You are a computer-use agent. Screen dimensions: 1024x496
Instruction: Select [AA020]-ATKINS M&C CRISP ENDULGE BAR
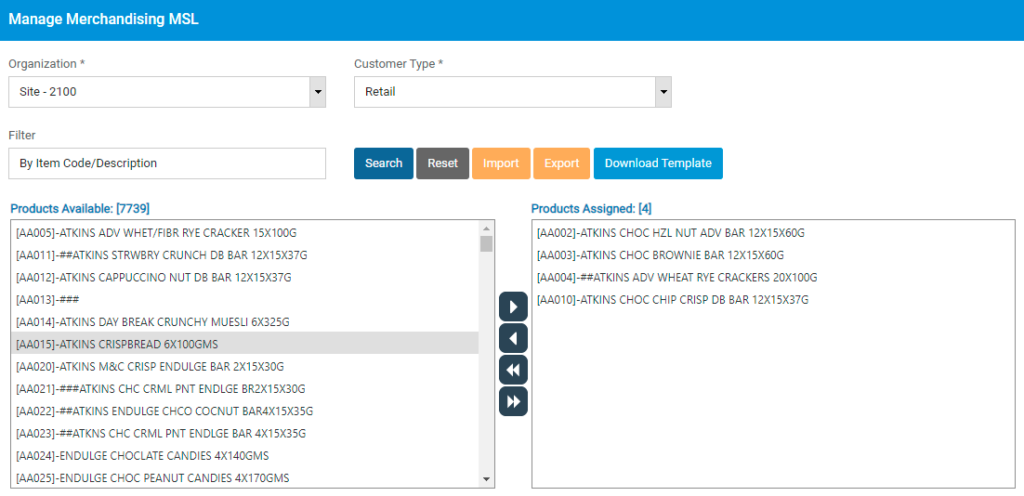pyautogui.click(x=245, y=366)
